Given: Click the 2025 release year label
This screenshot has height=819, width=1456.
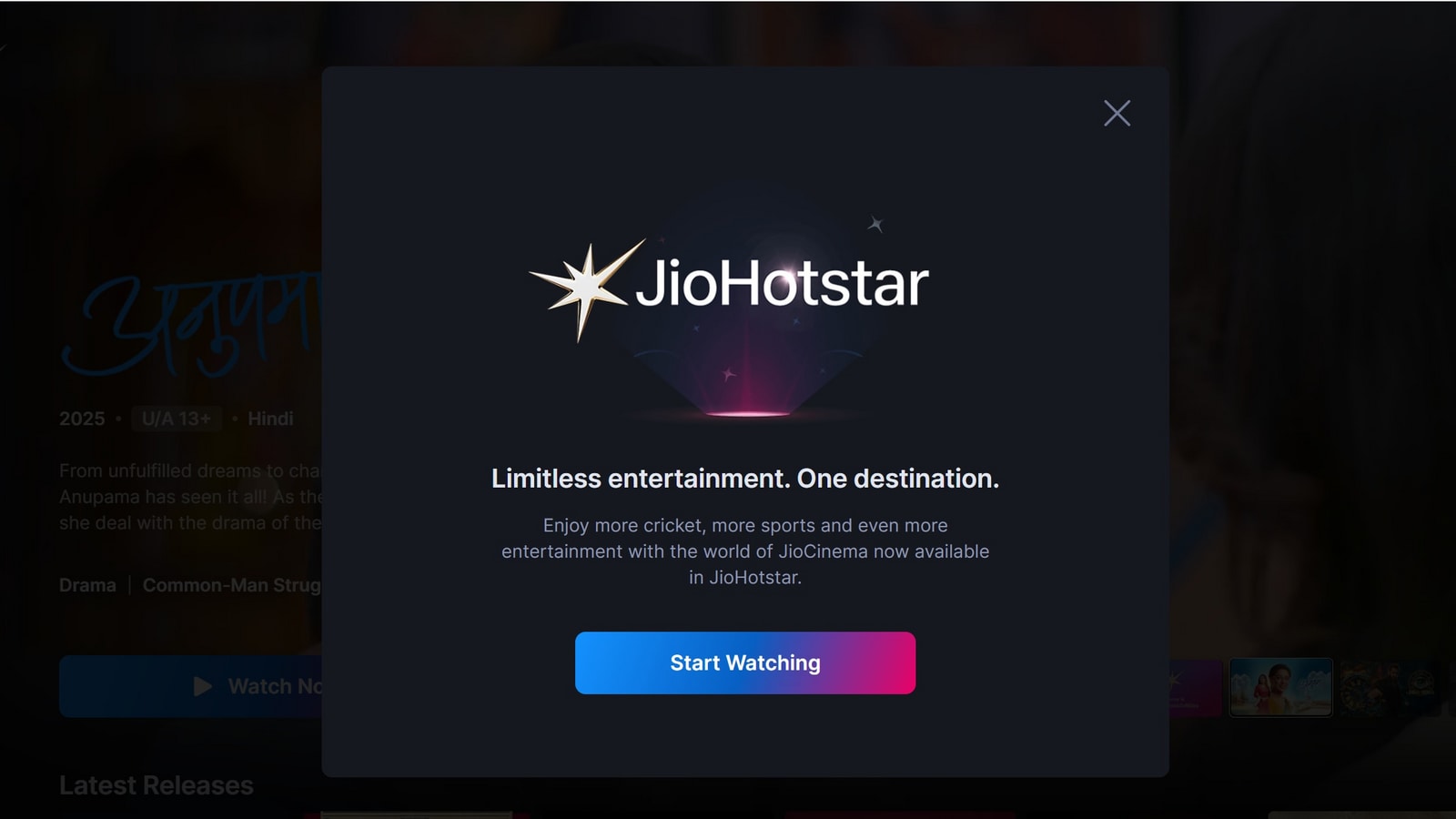Looking at the screenshot, I should coord(82,419).
